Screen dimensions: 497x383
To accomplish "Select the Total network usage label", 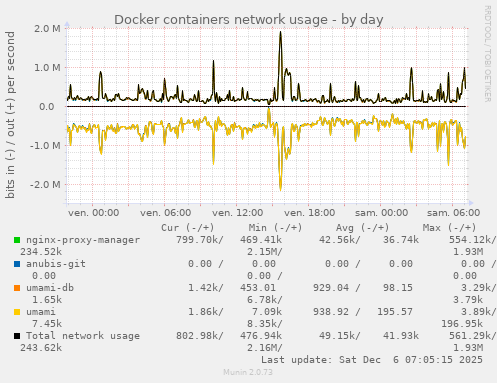I will coord(83,336).
